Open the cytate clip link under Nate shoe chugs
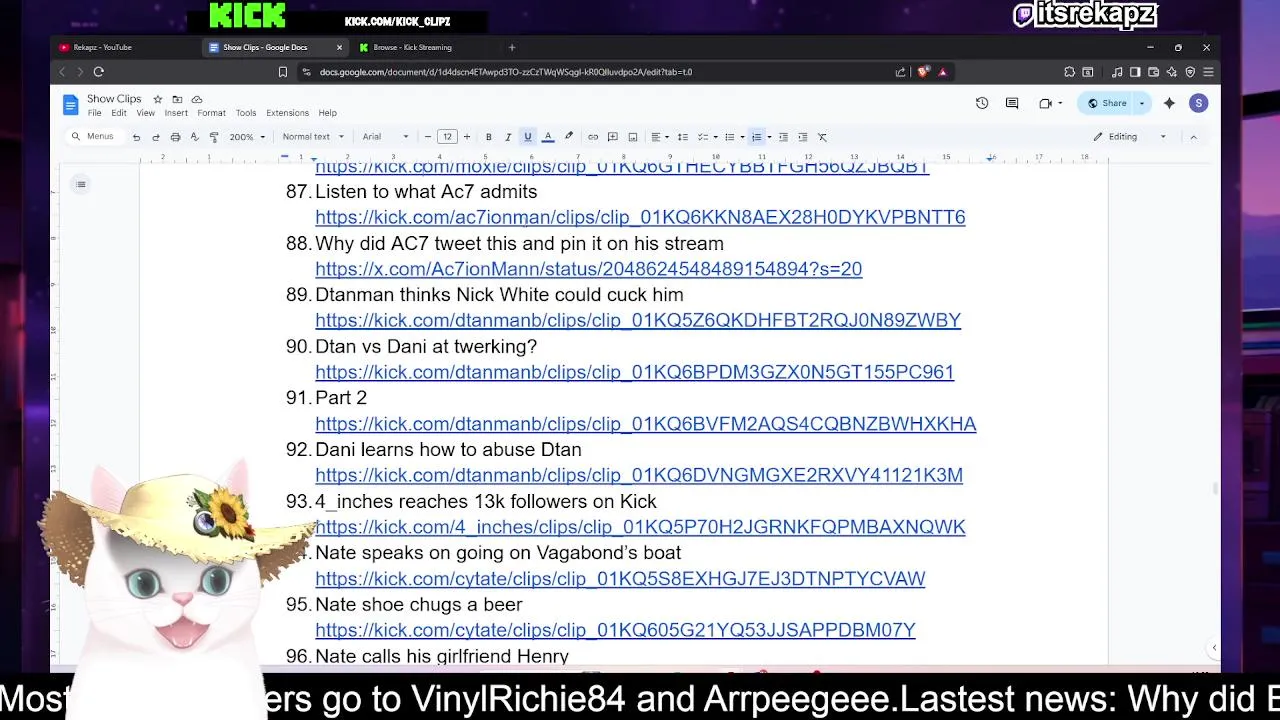Screen dimensions: 1280x720 (x=615, y=630)
